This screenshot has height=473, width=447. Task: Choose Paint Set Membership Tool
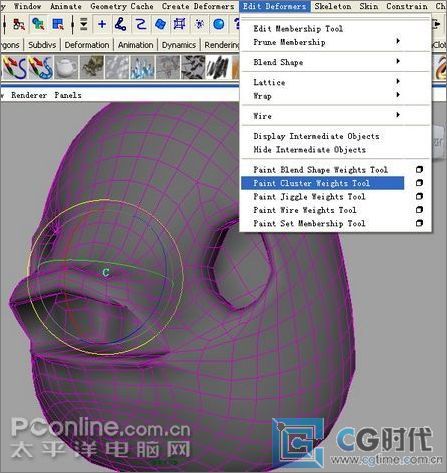tap(309, 223)
